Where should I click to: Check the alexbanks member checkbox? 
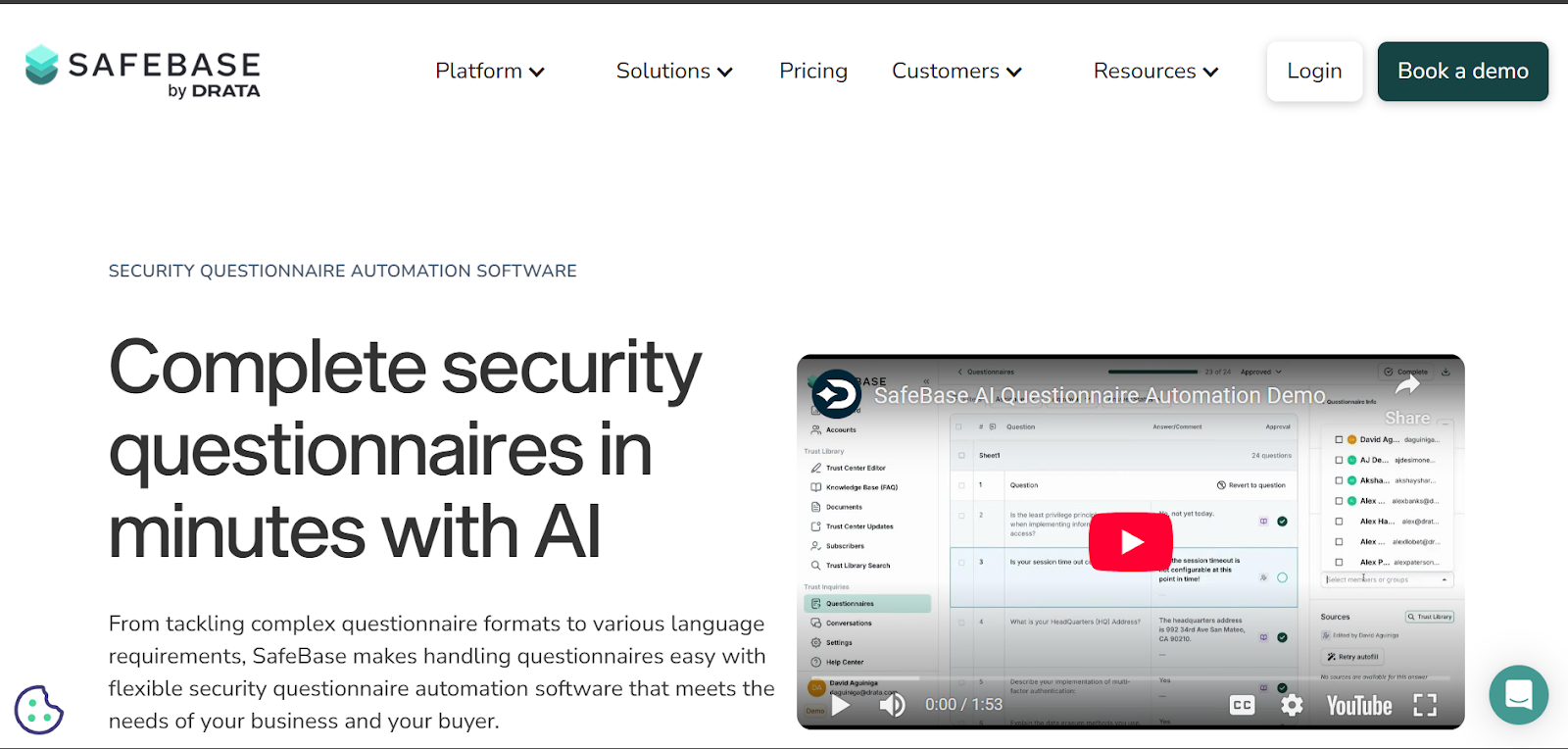[1339, 501]
